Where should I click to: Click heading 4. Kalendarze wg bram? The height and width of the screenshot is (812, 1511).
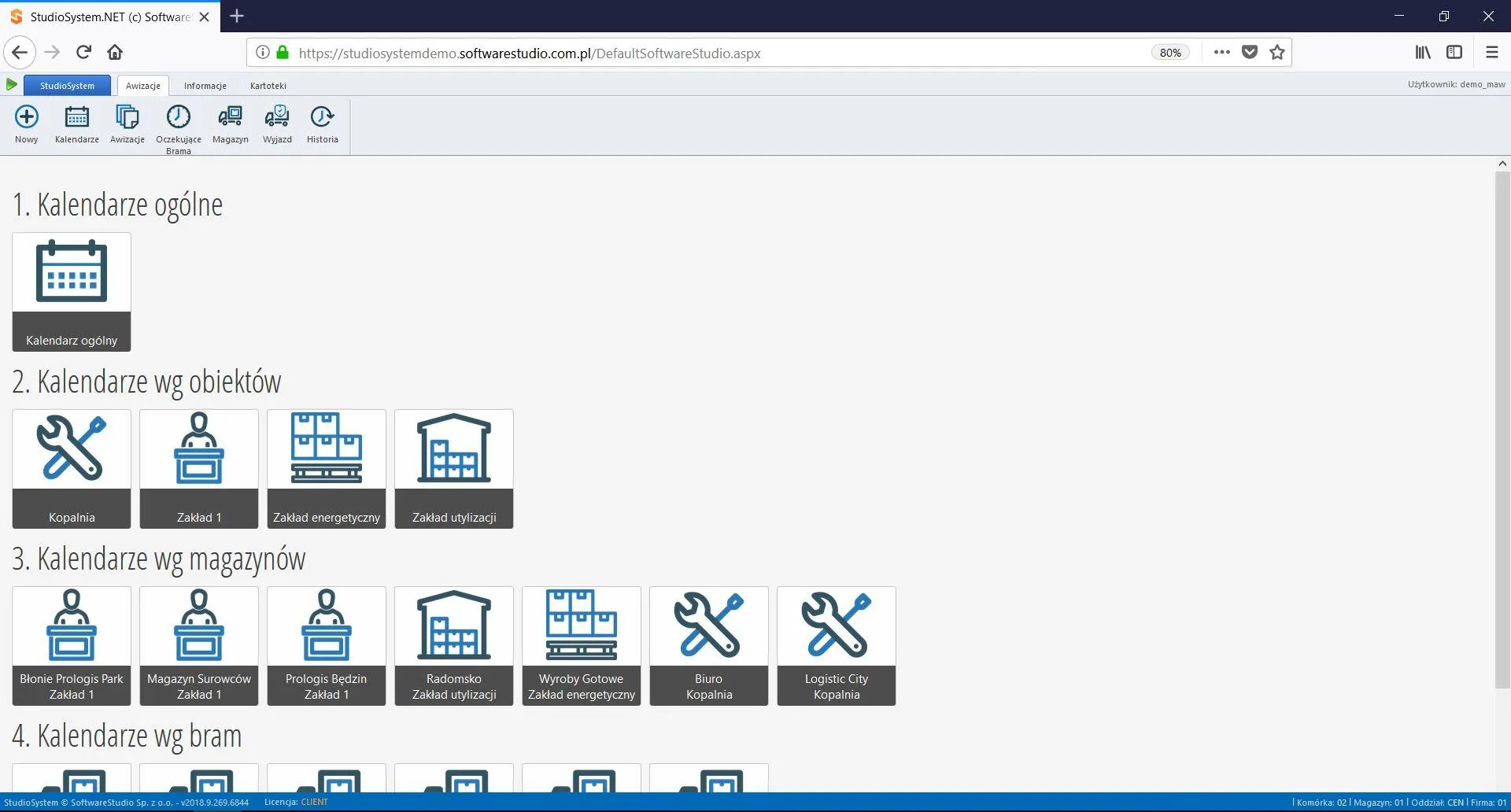tap(127, 736)
